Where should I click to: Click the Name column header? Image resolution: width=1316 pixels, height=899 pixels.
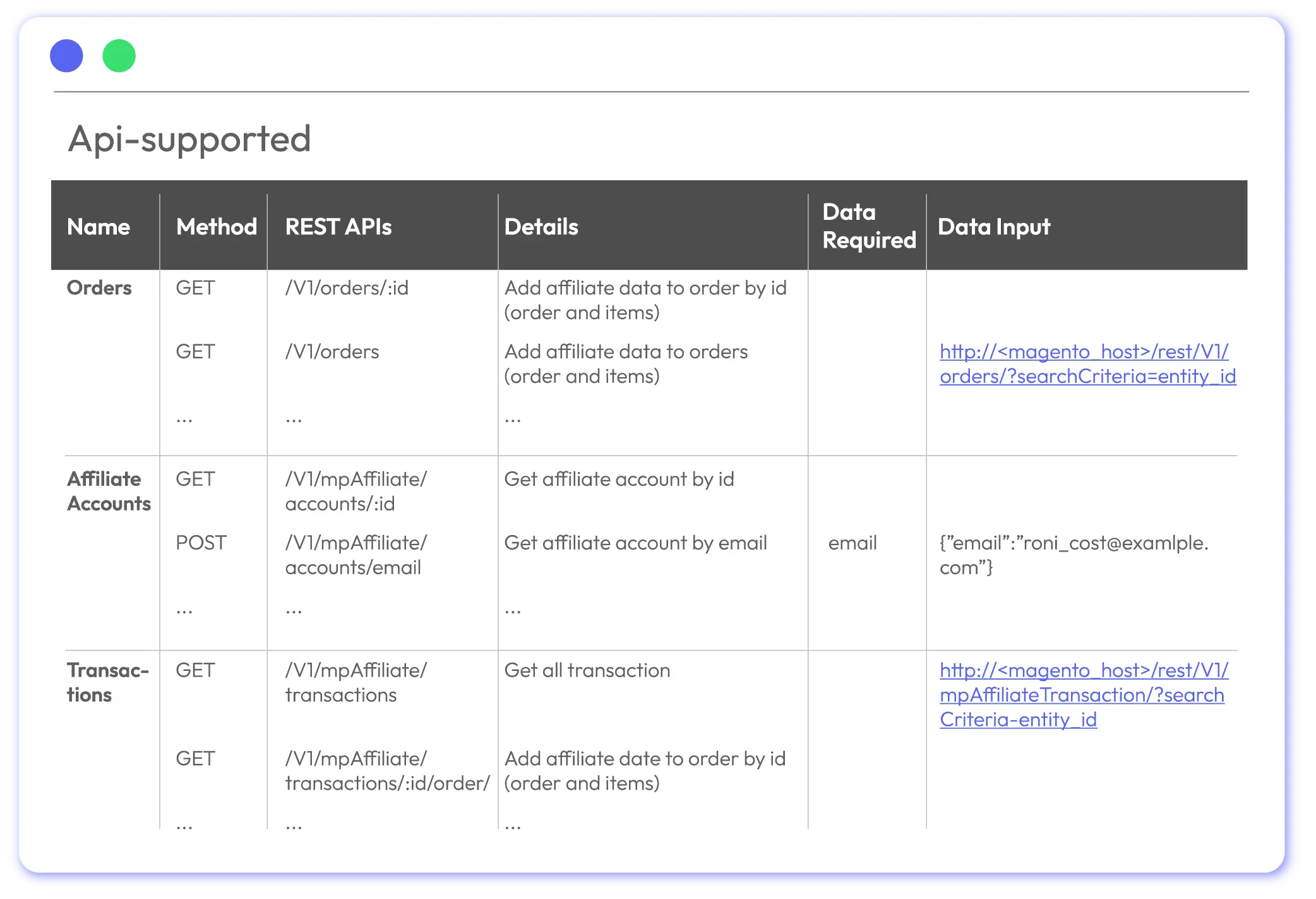click(x=99, y=227)
